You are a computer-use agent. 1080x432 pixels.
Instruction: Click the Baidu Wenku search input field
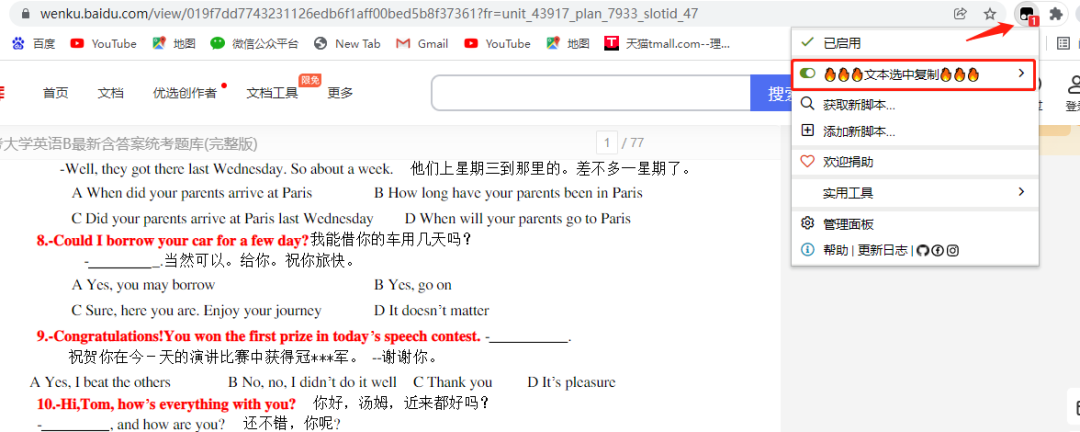(590, 93)
